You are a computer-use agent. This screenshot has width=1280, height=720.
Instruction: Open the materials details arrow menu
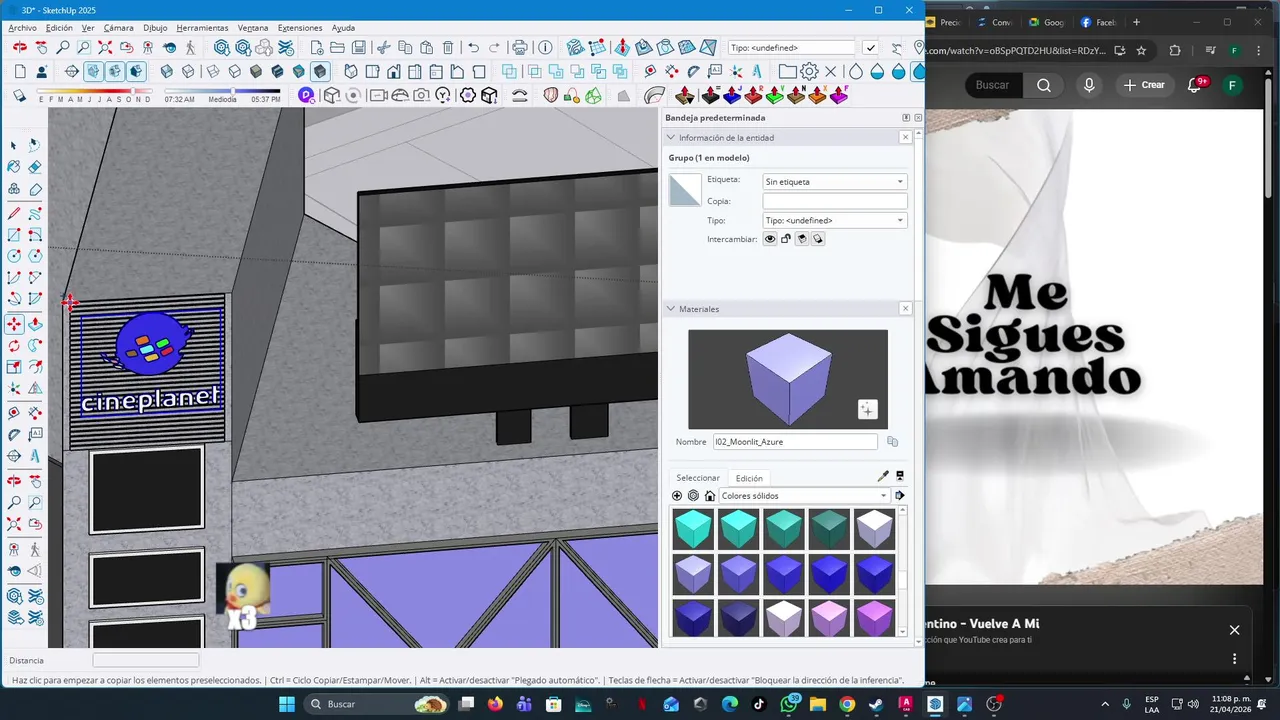900,496
